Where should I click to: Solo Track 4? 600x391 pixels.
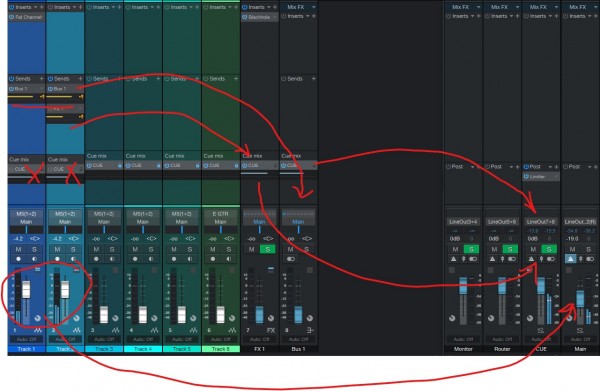click(151, 249)
